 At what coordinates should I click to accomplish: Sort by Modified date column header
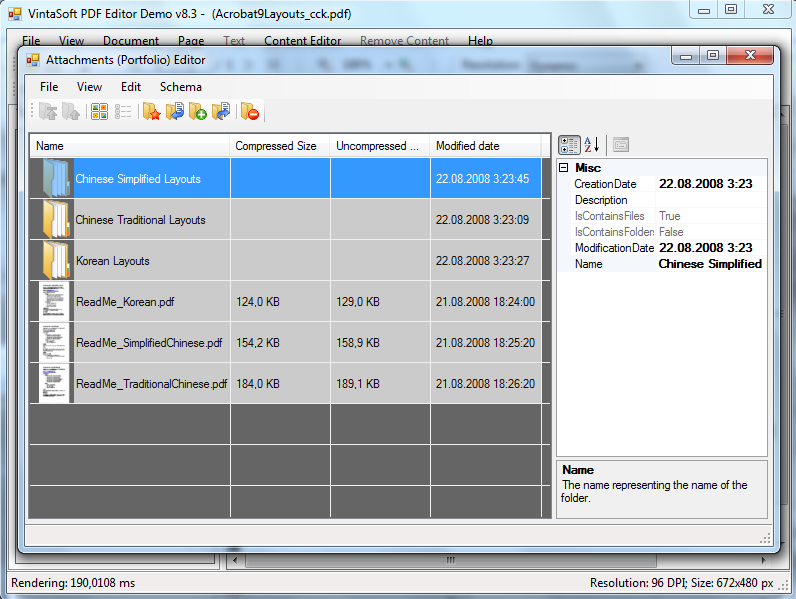coord(485,146)
